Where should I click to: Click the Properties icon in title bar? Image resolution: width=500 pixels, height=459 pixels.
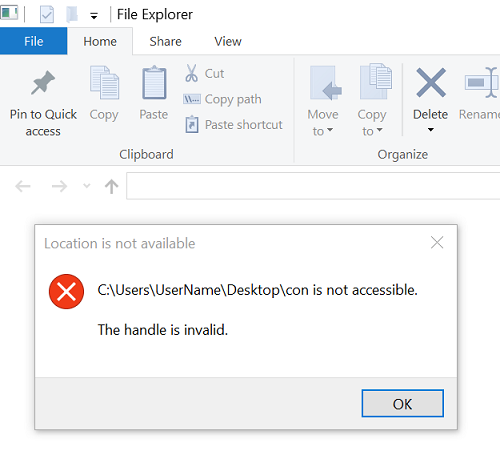pyautogui.click(x=47, y=15)
